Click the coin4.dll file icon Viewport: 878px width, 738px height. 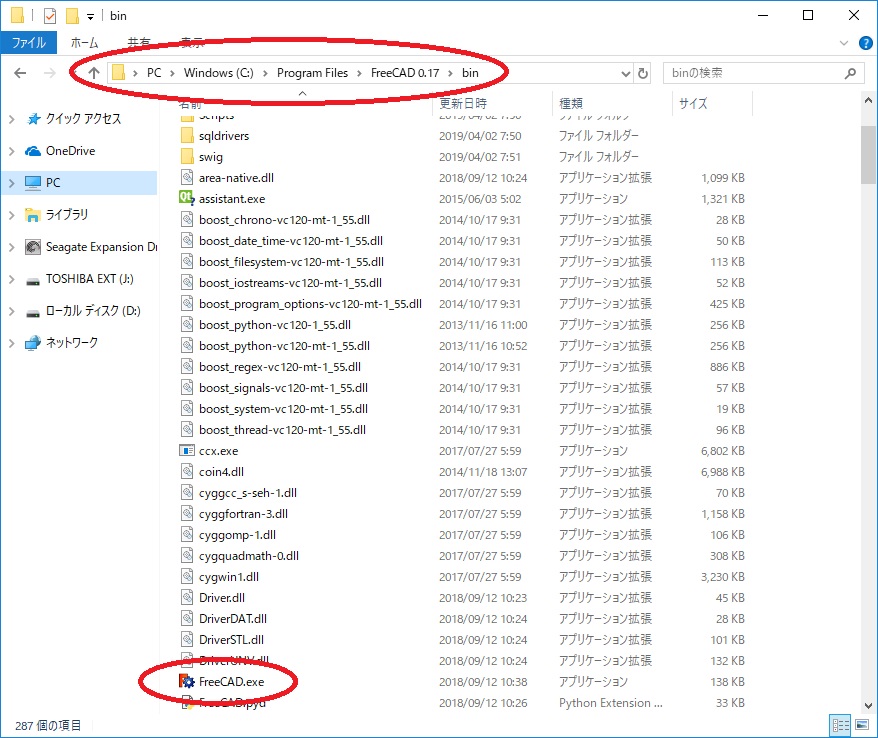pos(187,471)
